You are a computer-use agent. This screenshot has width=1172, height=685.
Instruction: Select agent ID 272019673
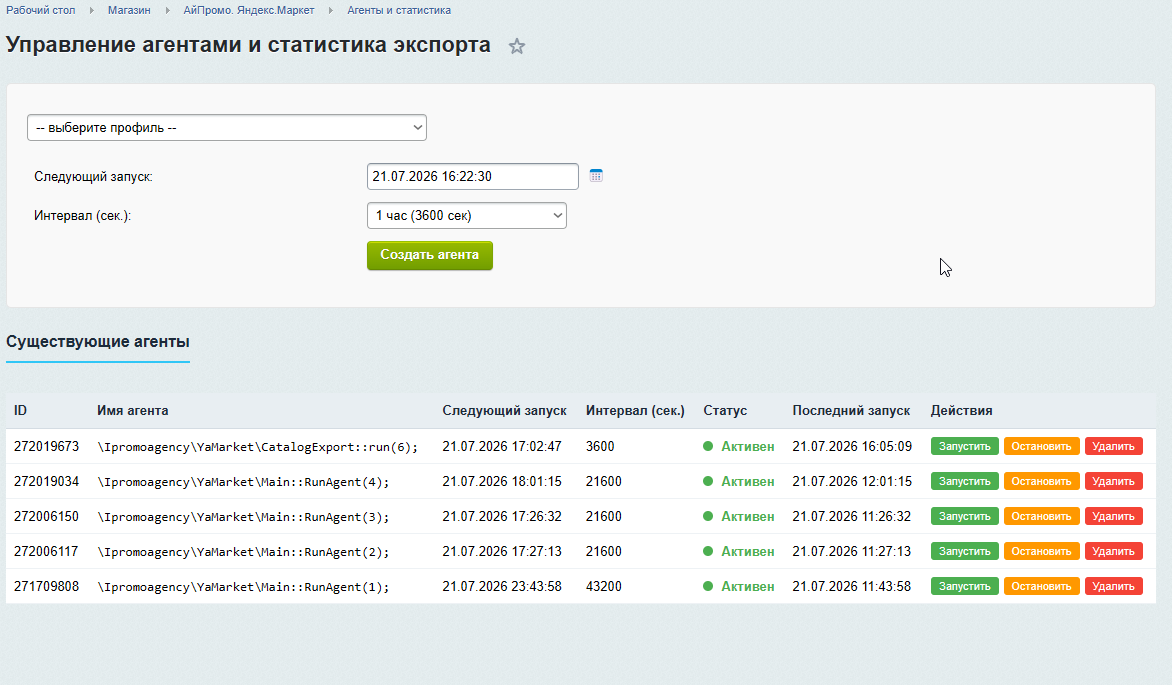46,446
